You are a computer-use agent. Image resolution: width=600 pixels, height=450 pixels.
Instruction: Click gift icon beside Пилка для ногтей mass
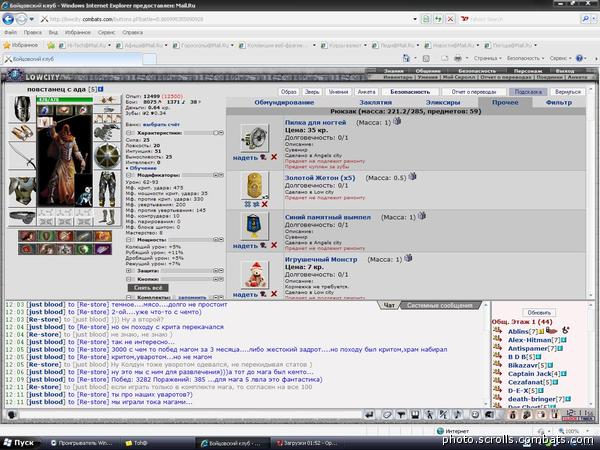(x=397, y=121)
